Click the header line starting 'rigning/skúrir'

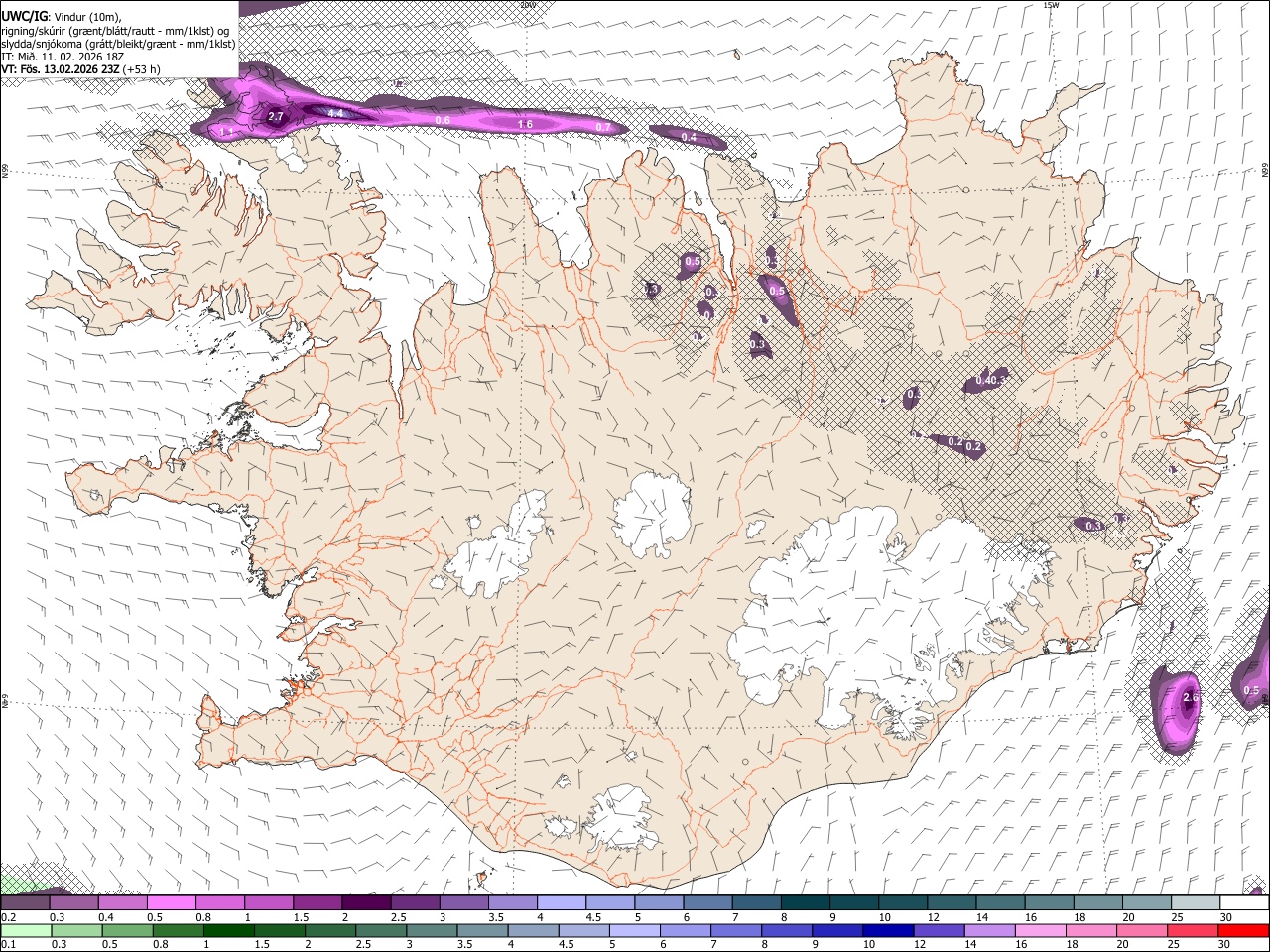tap(115, 31)
